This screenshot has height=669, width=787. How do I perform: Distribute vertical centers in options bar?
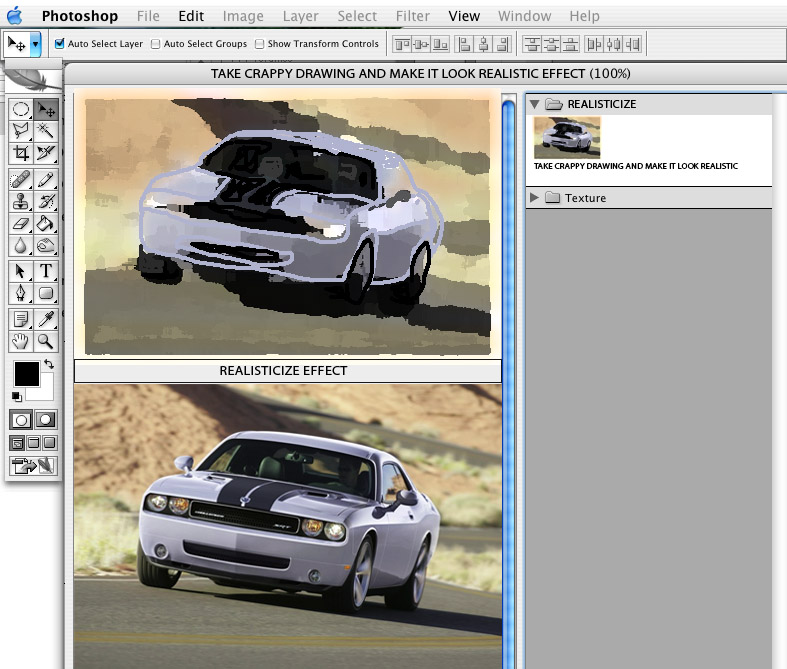(551, 44)
